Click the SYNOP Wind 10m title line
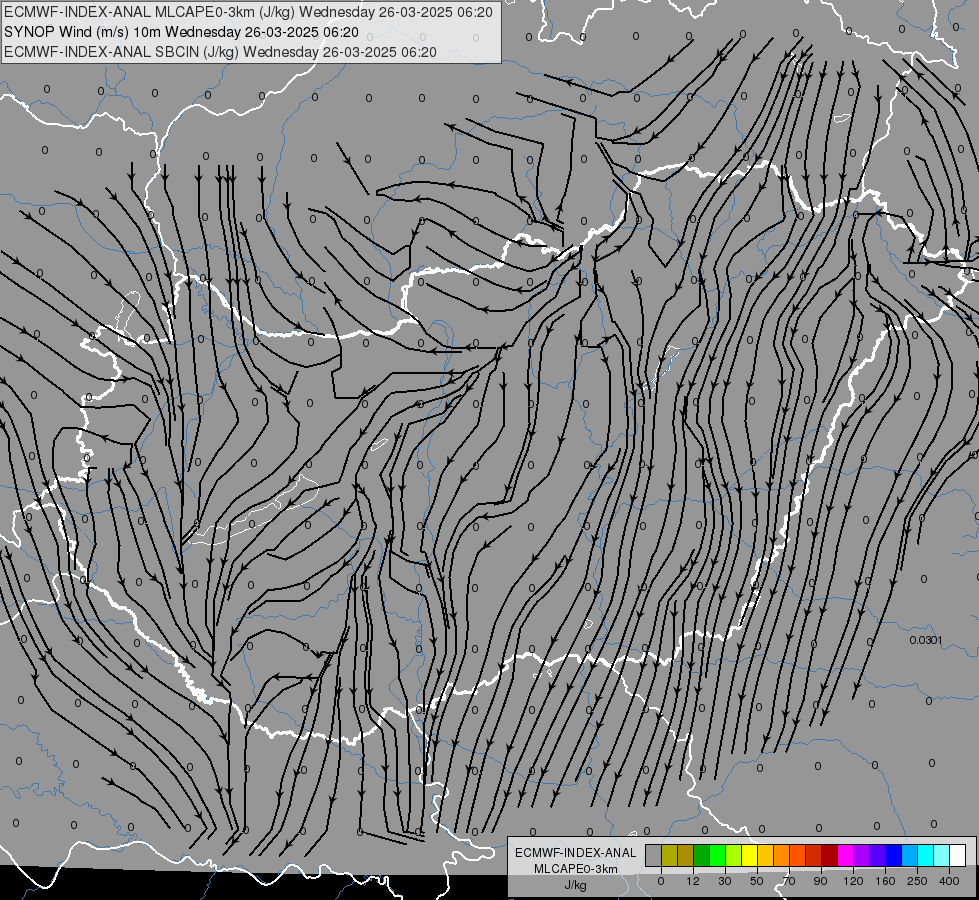 (x=181, y=32)
